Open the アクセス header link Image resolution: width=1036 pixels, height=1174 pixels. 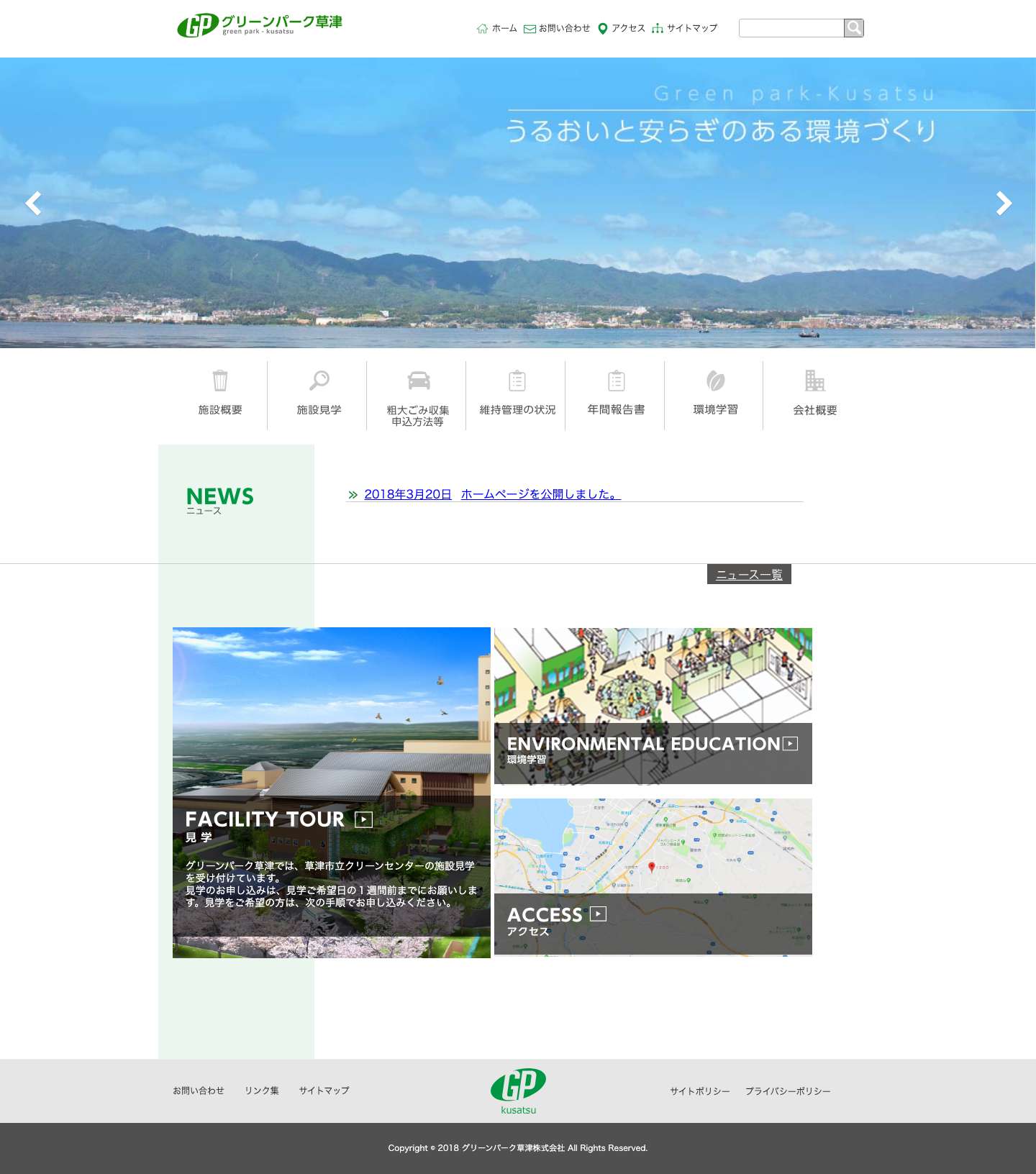628,29
